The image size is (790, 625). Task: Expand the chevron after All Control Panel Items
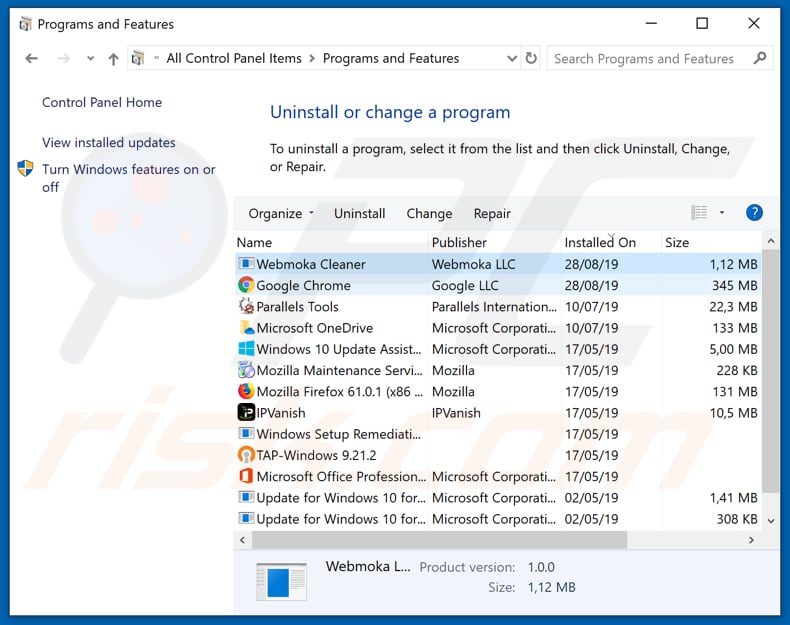(312, 58)
